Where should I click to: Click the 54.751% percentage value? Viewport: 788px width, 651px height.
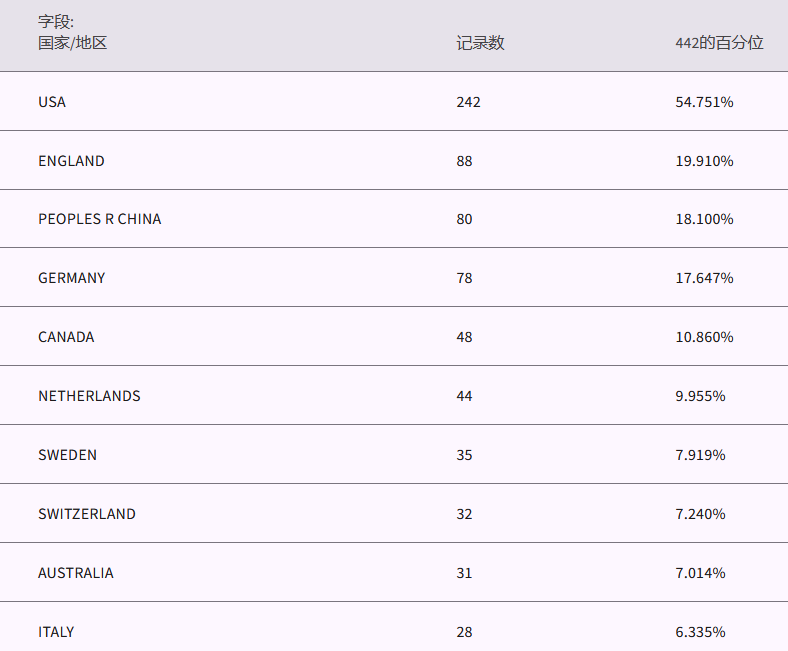pos(704,102)
